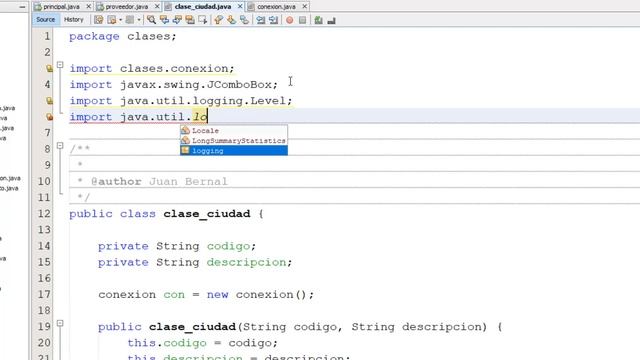Click Shift Line Left icon

tap(260, 20)
